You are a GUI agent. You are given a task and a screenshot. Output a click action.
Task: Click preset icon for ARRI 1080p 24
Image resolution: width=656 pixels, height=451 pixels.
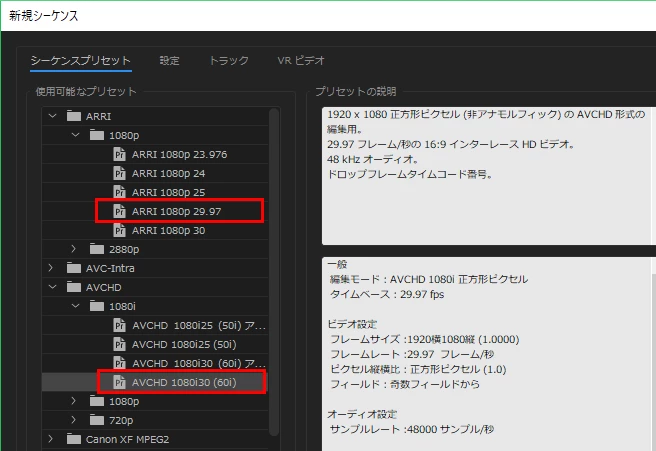[x=120, y=173]
